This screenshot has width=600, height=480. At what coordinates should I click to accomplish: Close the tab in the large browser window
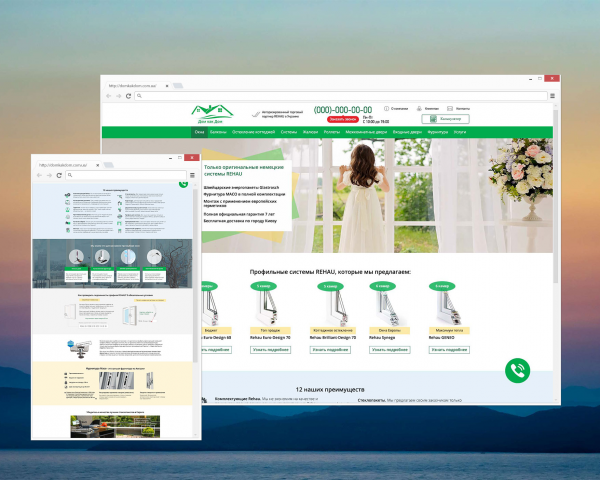(167, 86)
